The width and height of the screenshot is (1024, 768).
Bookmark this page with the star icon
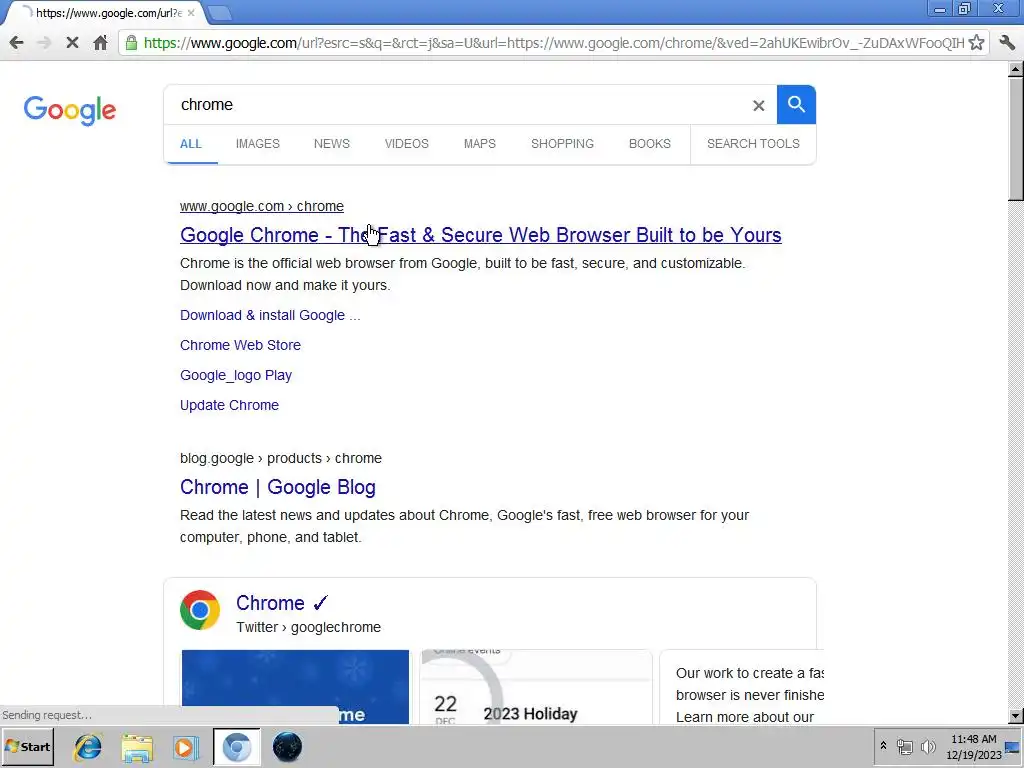tap(976, 43)
